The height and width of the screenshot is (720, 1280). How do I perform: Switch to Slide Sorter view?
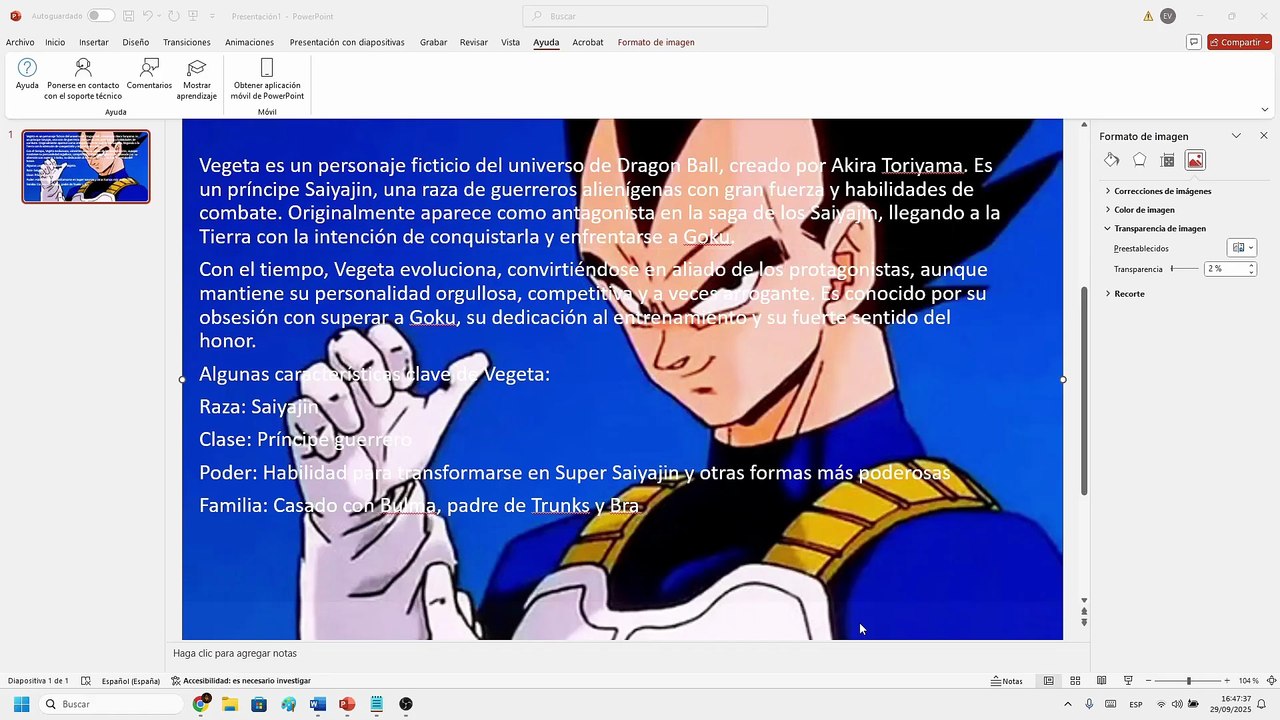(1075, 681)
